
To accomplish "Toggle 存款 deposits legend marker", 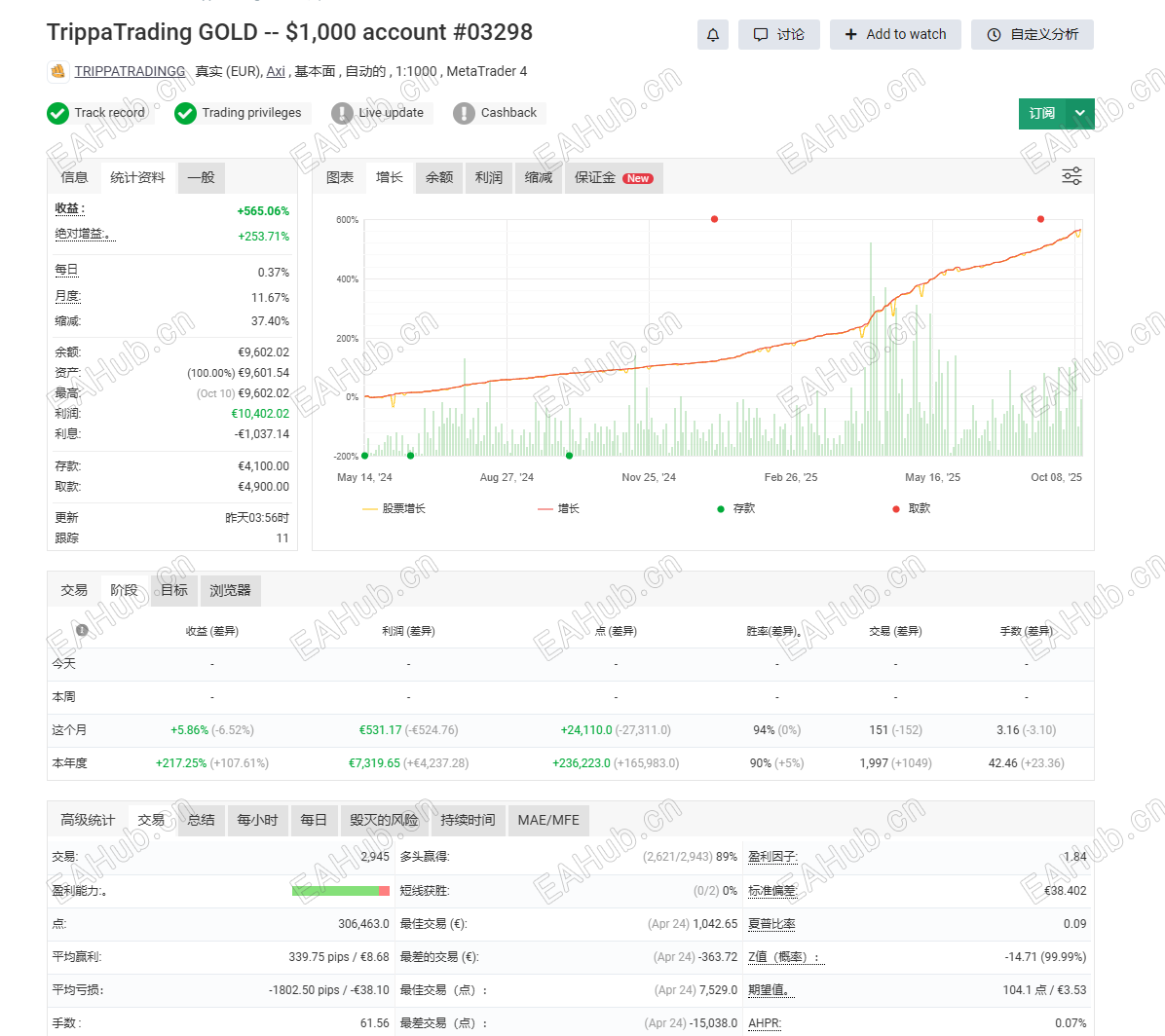I will tap(736, 508).
